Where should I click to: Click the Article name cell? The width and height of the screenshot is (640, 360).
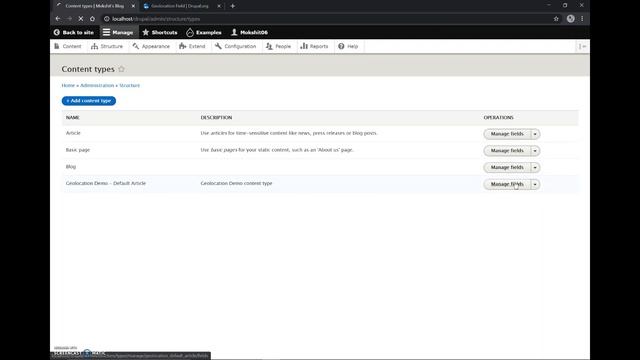[x=73, y=133]
